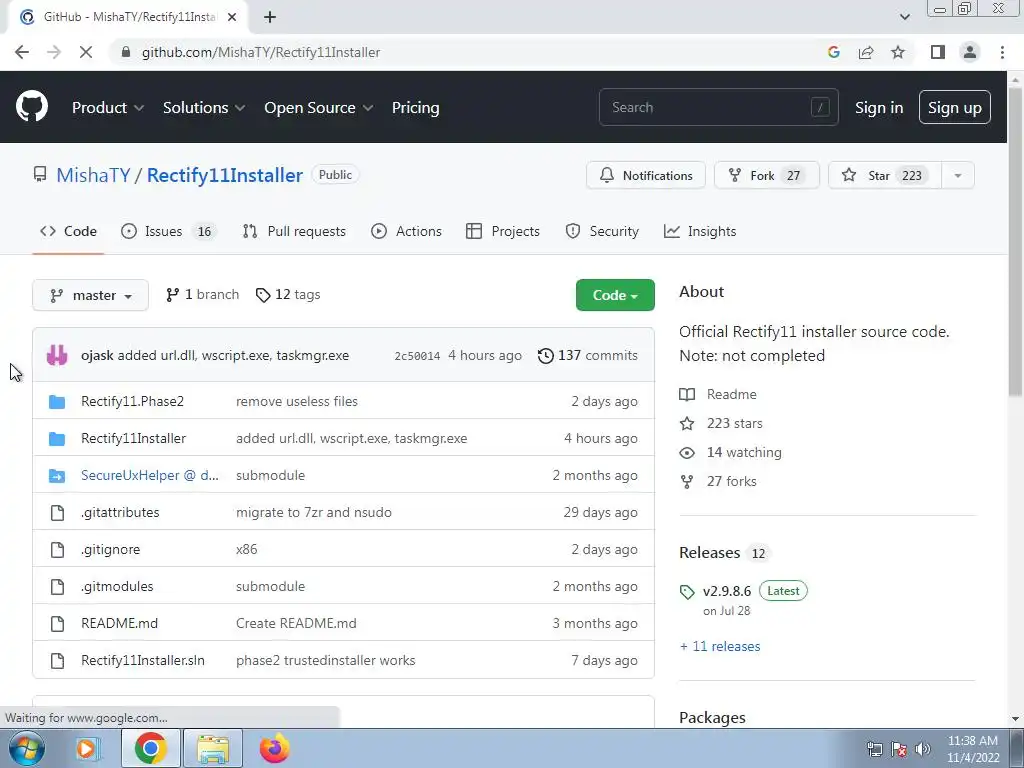Screen dimensions: 1024x768
Task: Open the green Code dropdown
Action: click(x=615, y=295)
